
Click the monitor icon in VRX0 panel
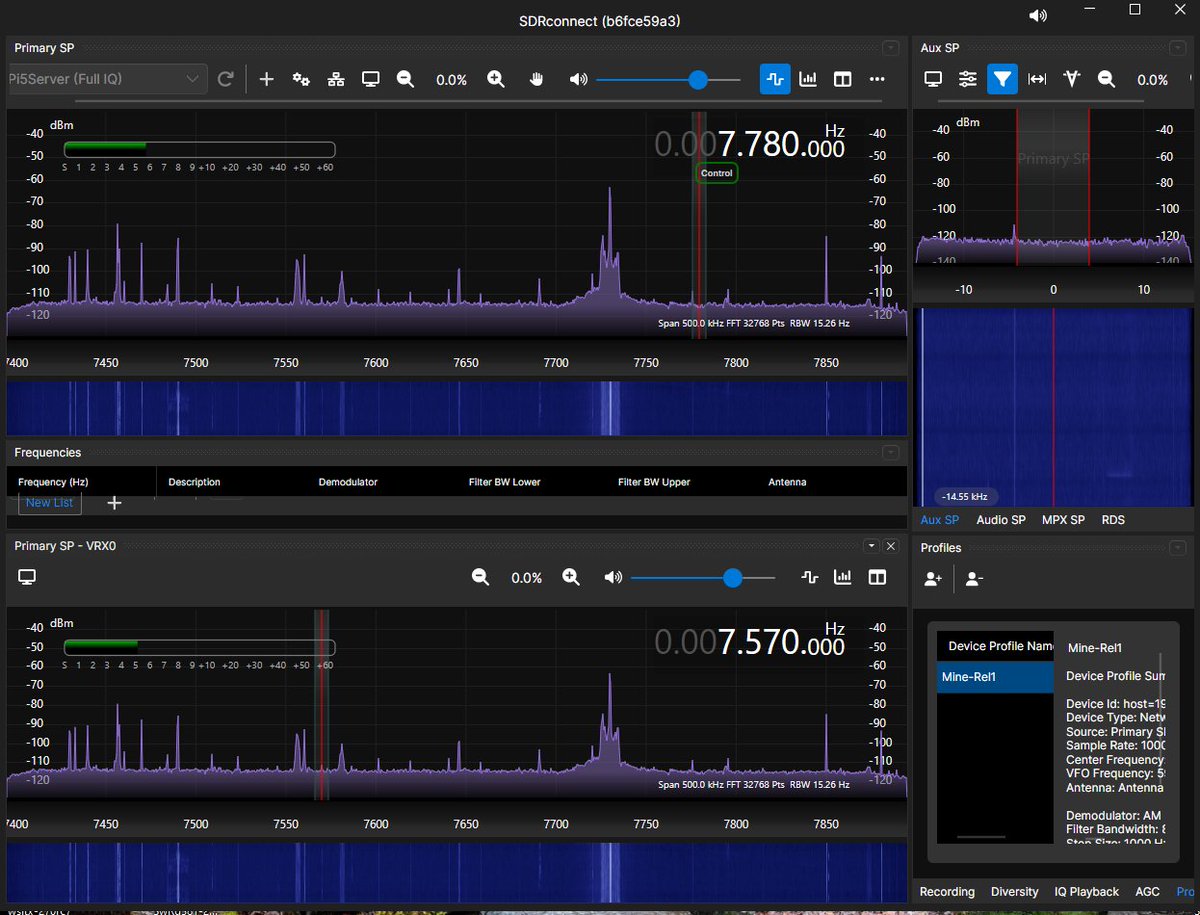[27, 577]
